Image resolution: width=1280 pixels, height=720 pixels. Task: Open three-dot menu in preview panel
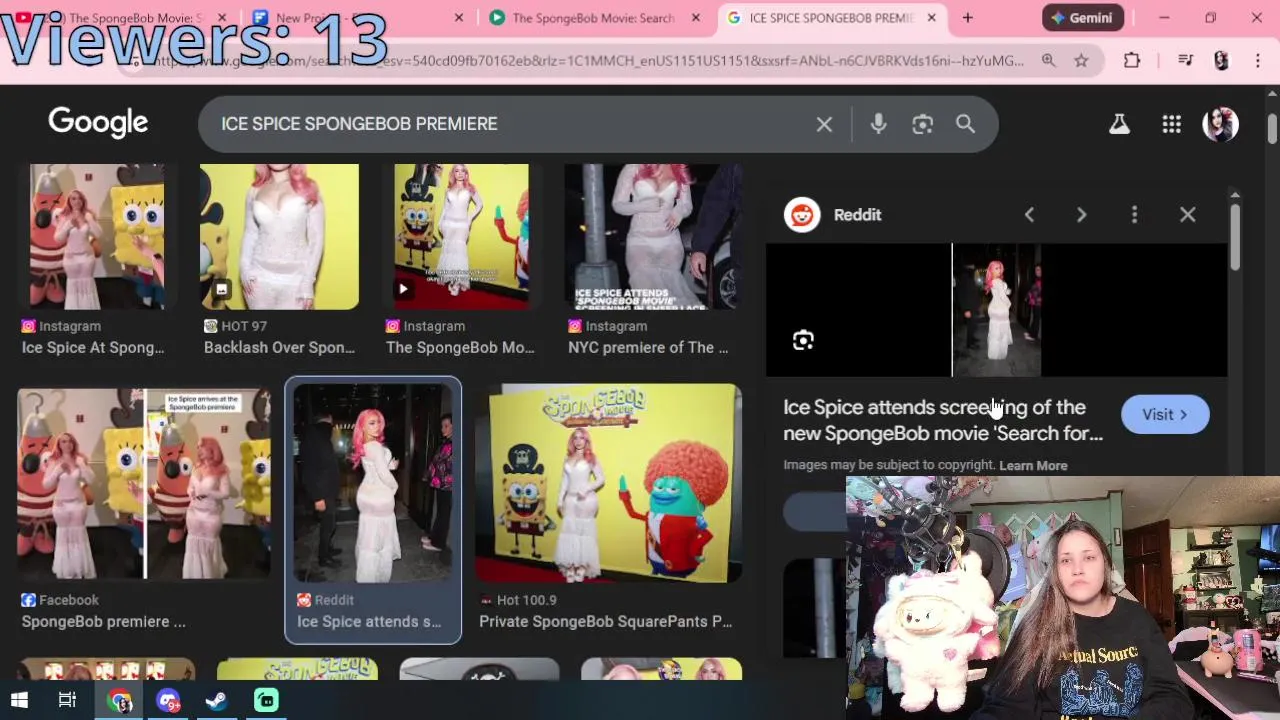(x=1134, y=214)
